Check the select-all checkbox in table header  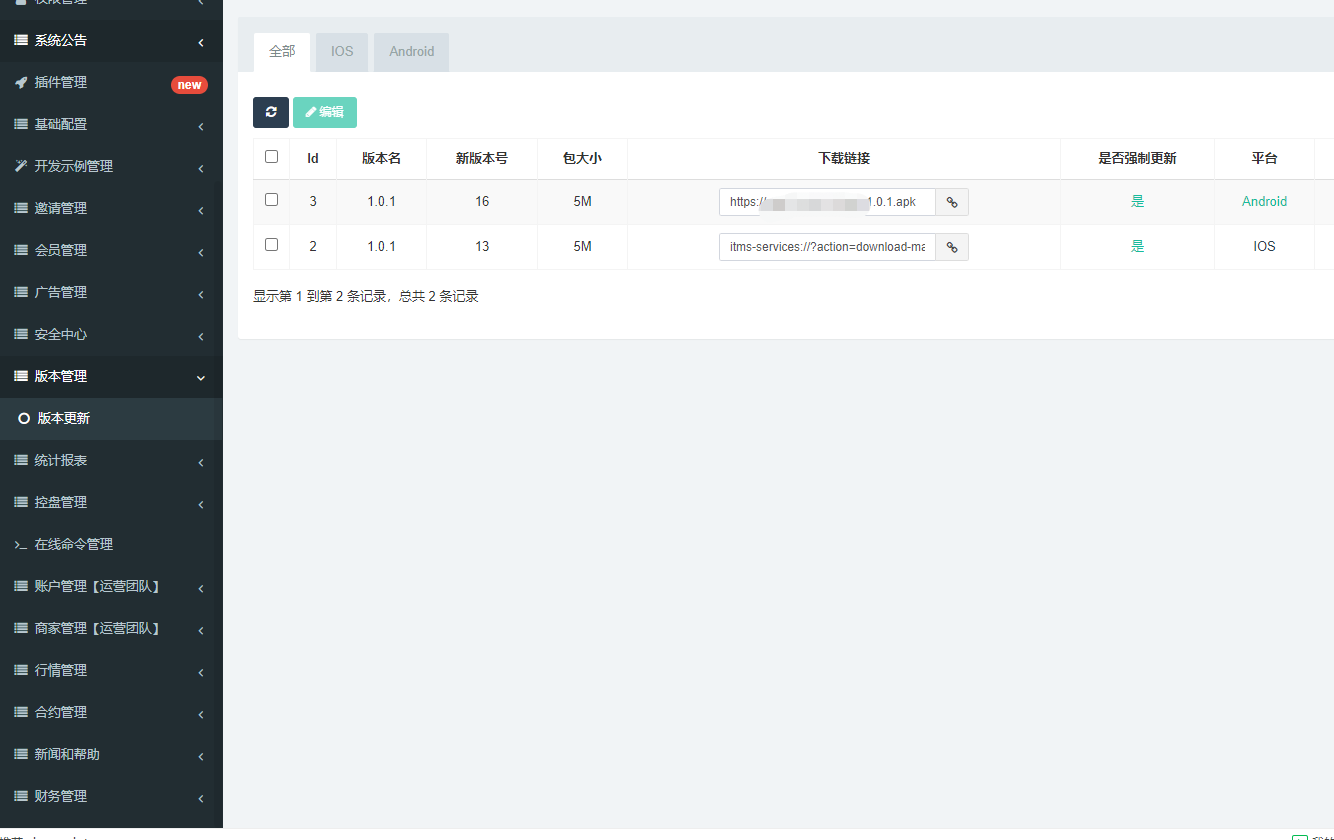[270, 157]
